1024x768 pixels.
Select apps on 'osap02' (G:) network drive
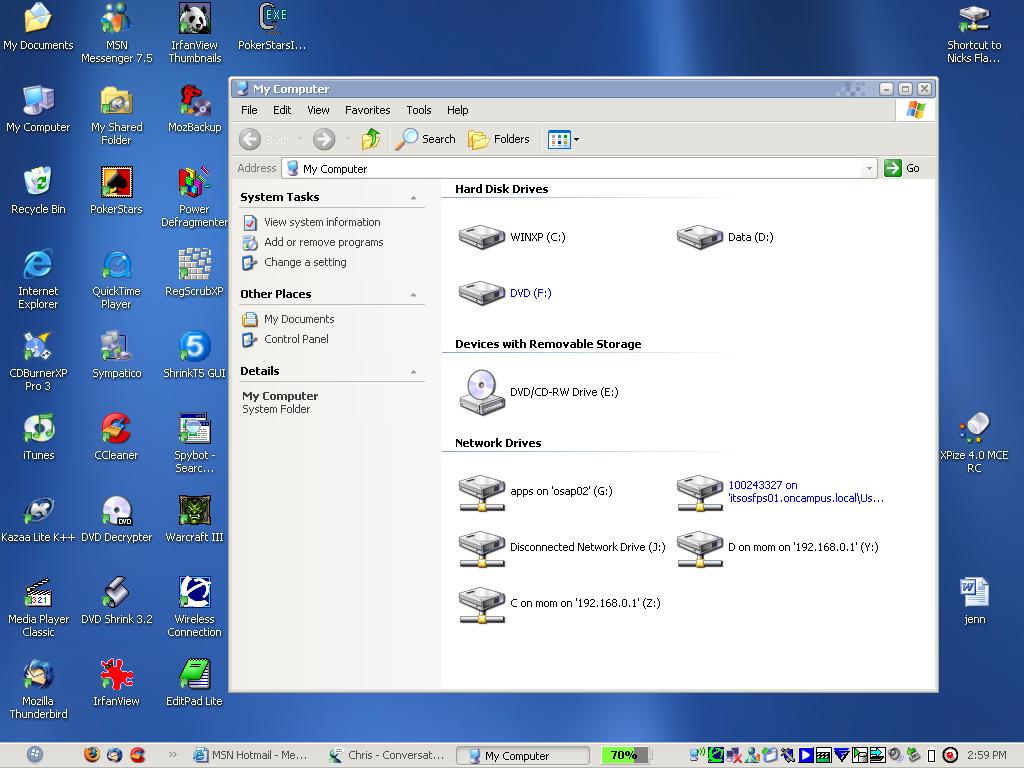click(x=535, y=491)
